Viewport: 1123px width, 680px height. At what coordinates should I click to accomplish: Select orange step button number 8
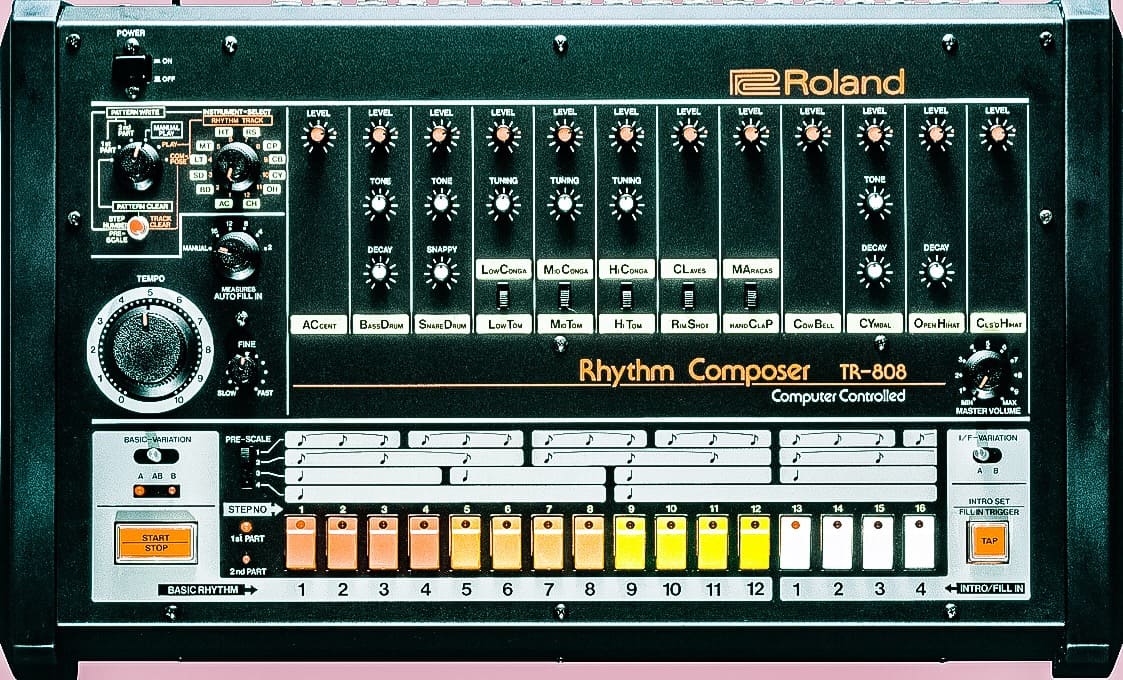tap(589, 542)
